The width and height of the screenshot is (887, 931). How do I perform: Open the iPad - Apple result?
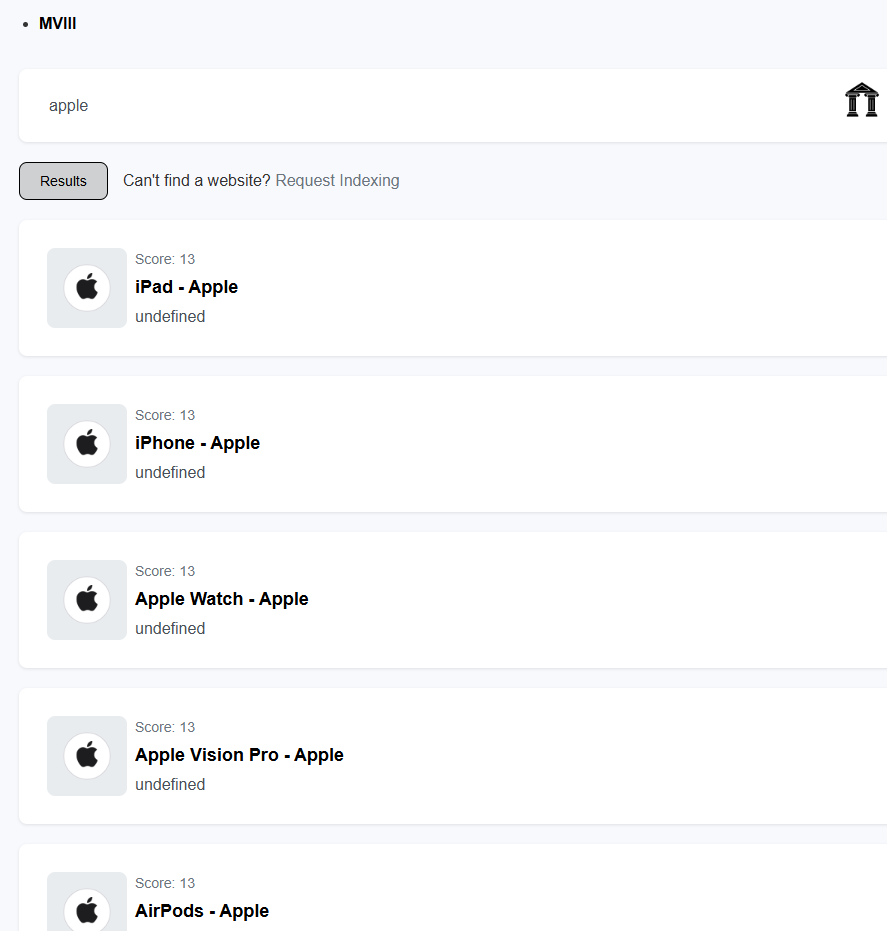pos(186,287)
